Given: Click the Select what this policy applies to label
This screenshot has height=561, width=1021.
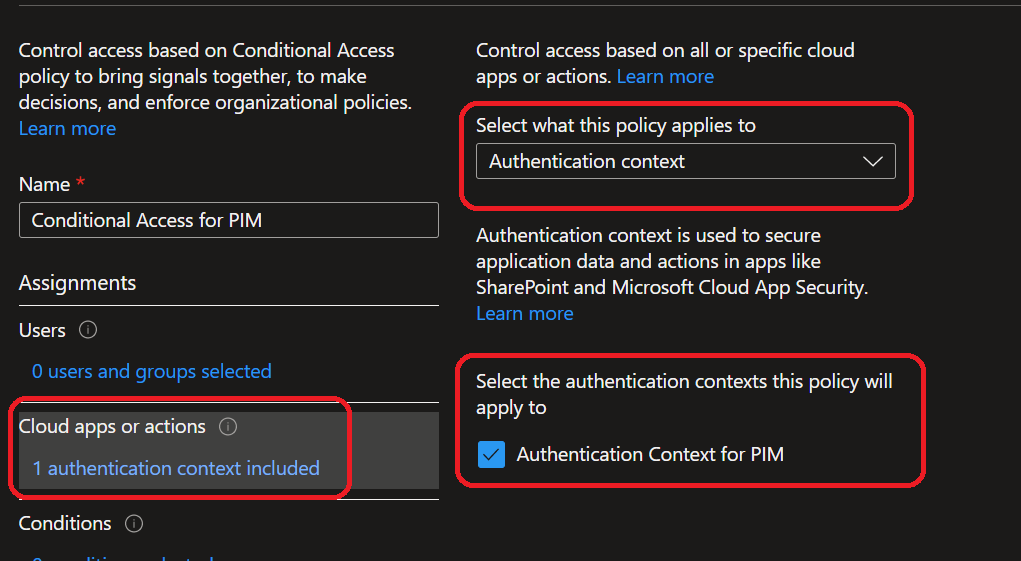Looking at the screenshot, I should click(x=615, y=126).
